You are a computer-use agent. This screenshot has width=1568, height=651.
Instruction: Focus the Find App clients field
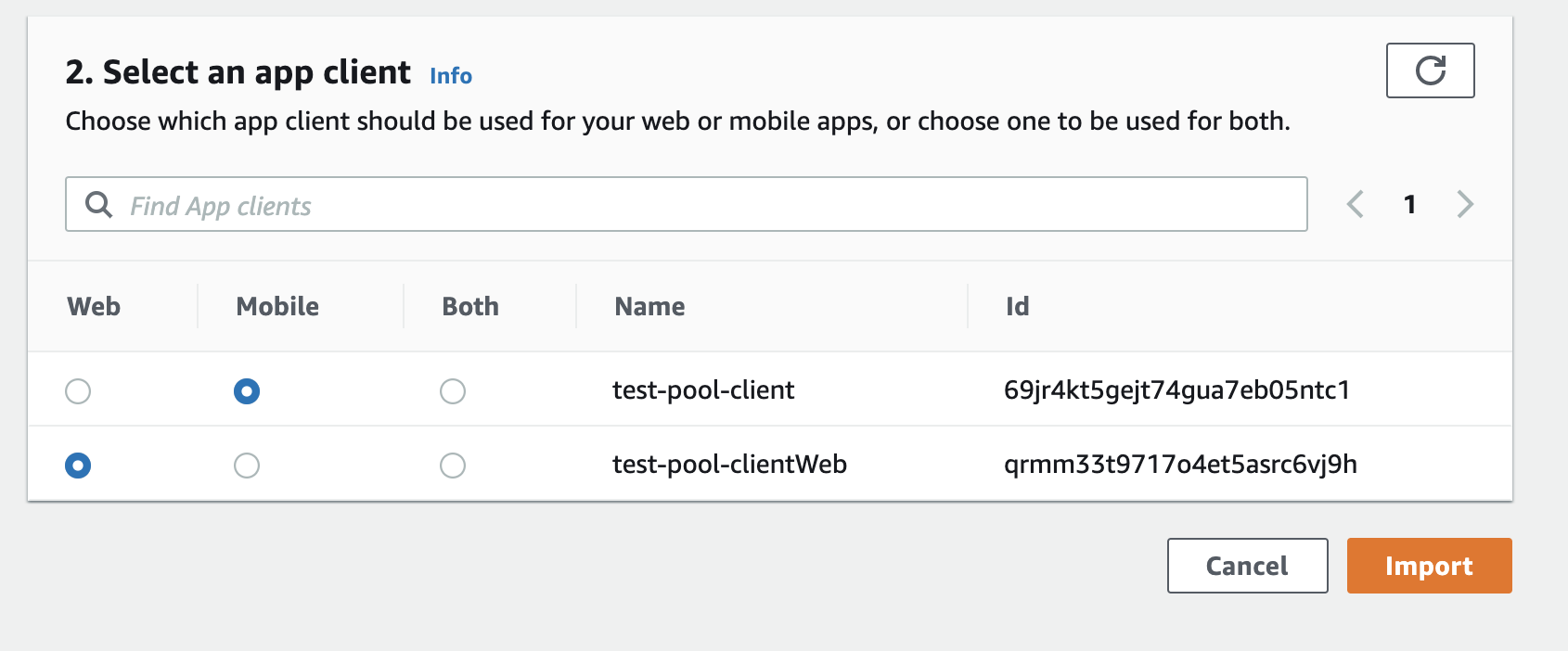tap(687, 204)
